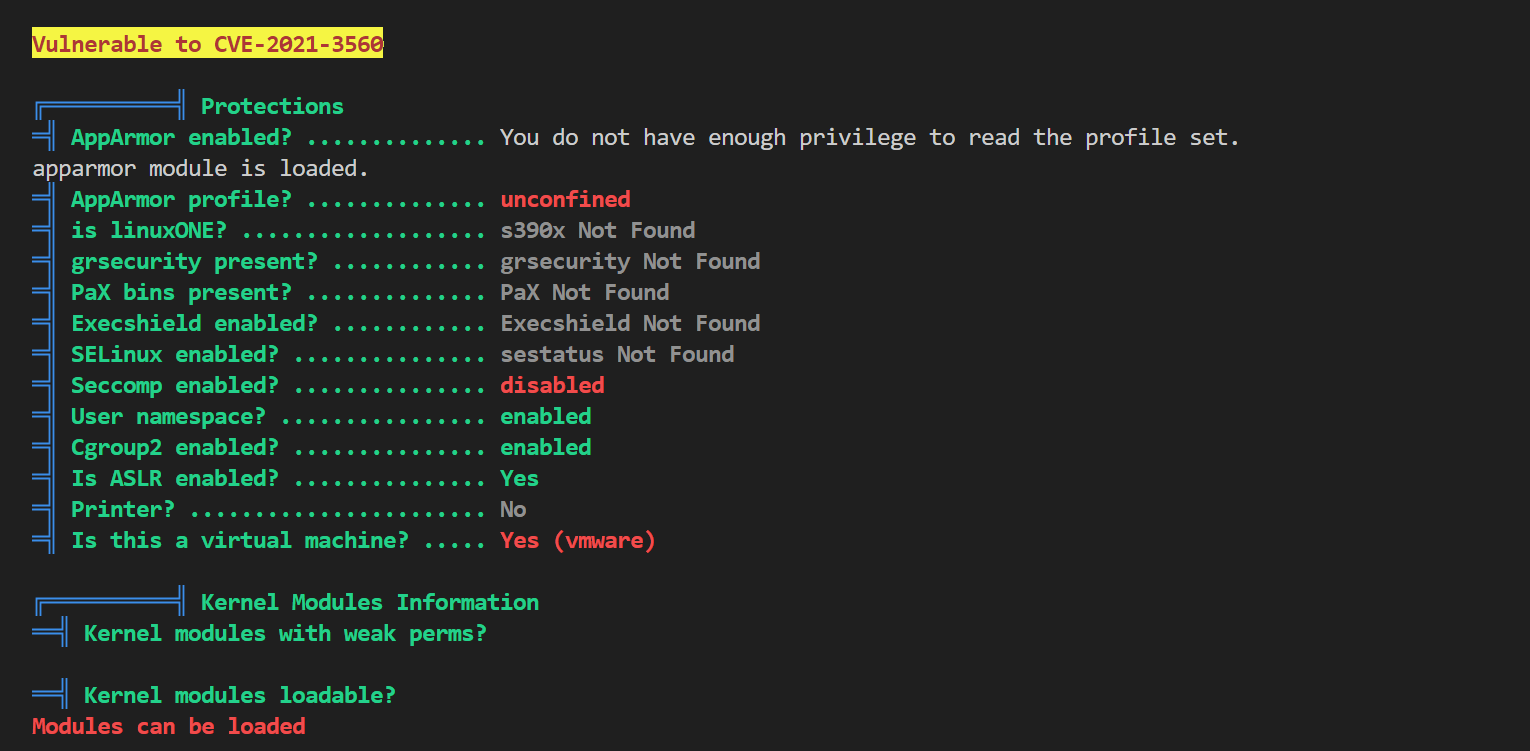
Task: Click the highlighted CVE-2021-3560 vulnerability line
Action: tap(207, 44)
